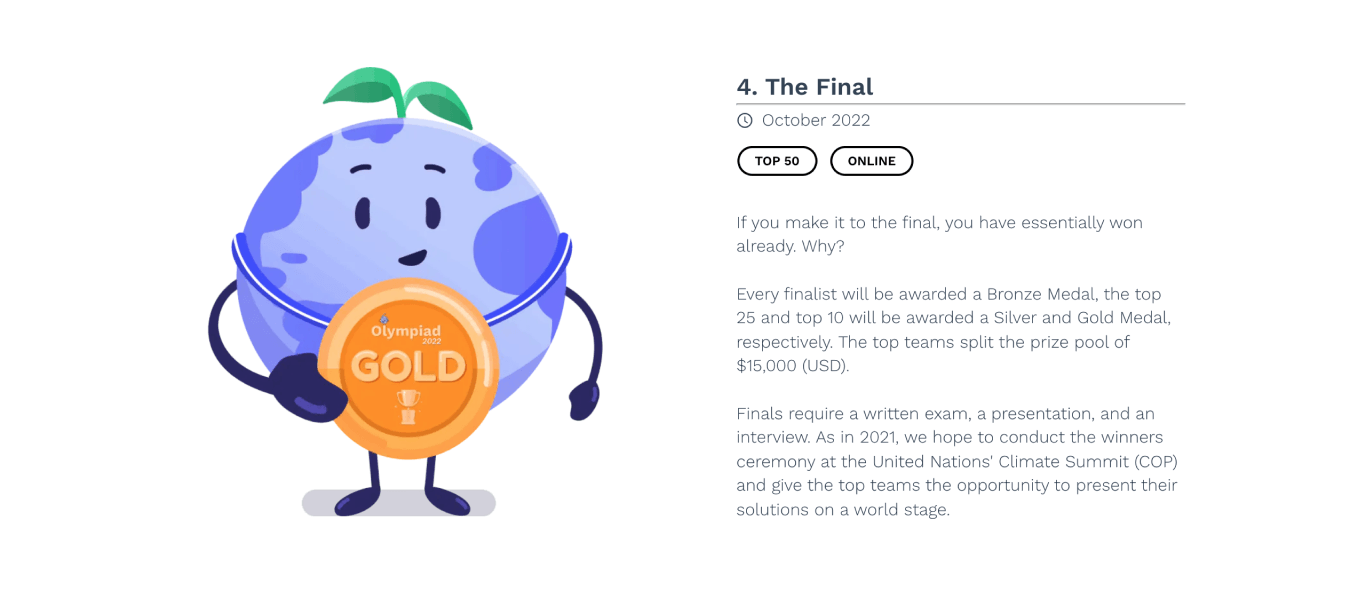Select the TOP 50 pill badge

tap(777, 161)
